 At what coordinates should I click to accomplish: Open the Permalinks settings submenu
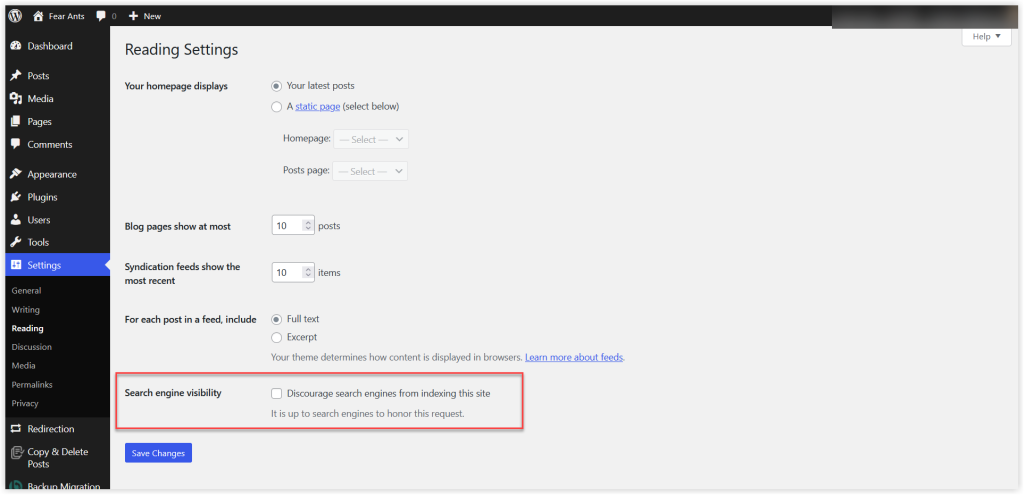click(x=32, y=385)
